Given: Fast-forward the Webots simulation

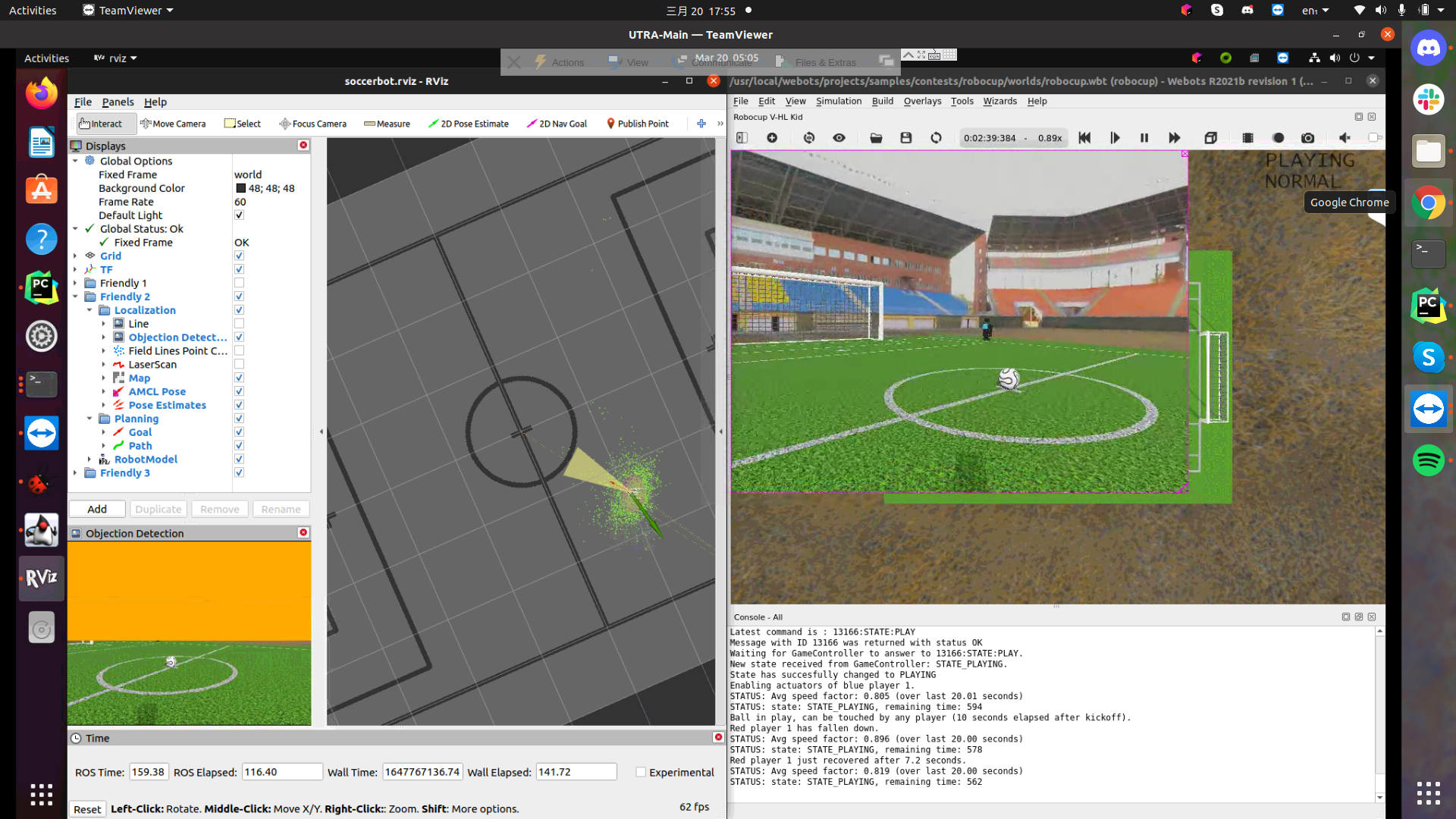Looking at the screenshot, I should point(1174,138).
